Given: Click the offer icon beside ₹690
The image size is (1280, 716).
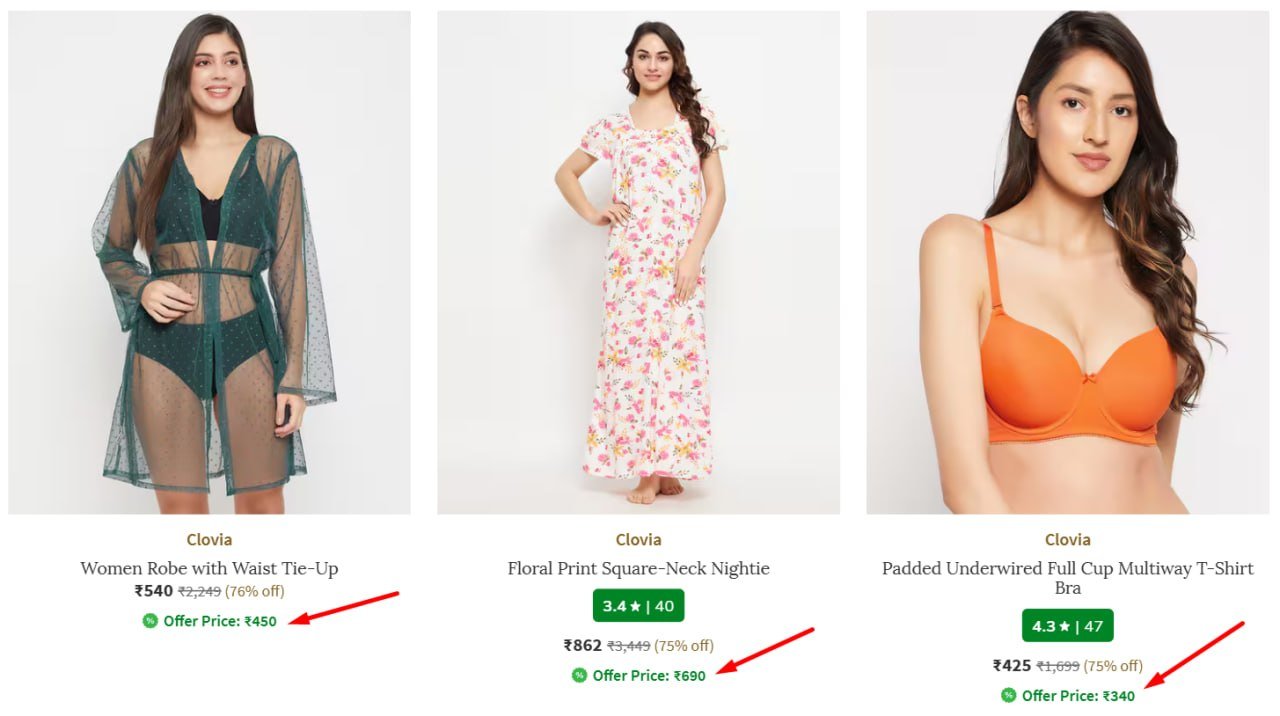Looking at the screenshot, I should pyautogui.click(x=579, y=675).
